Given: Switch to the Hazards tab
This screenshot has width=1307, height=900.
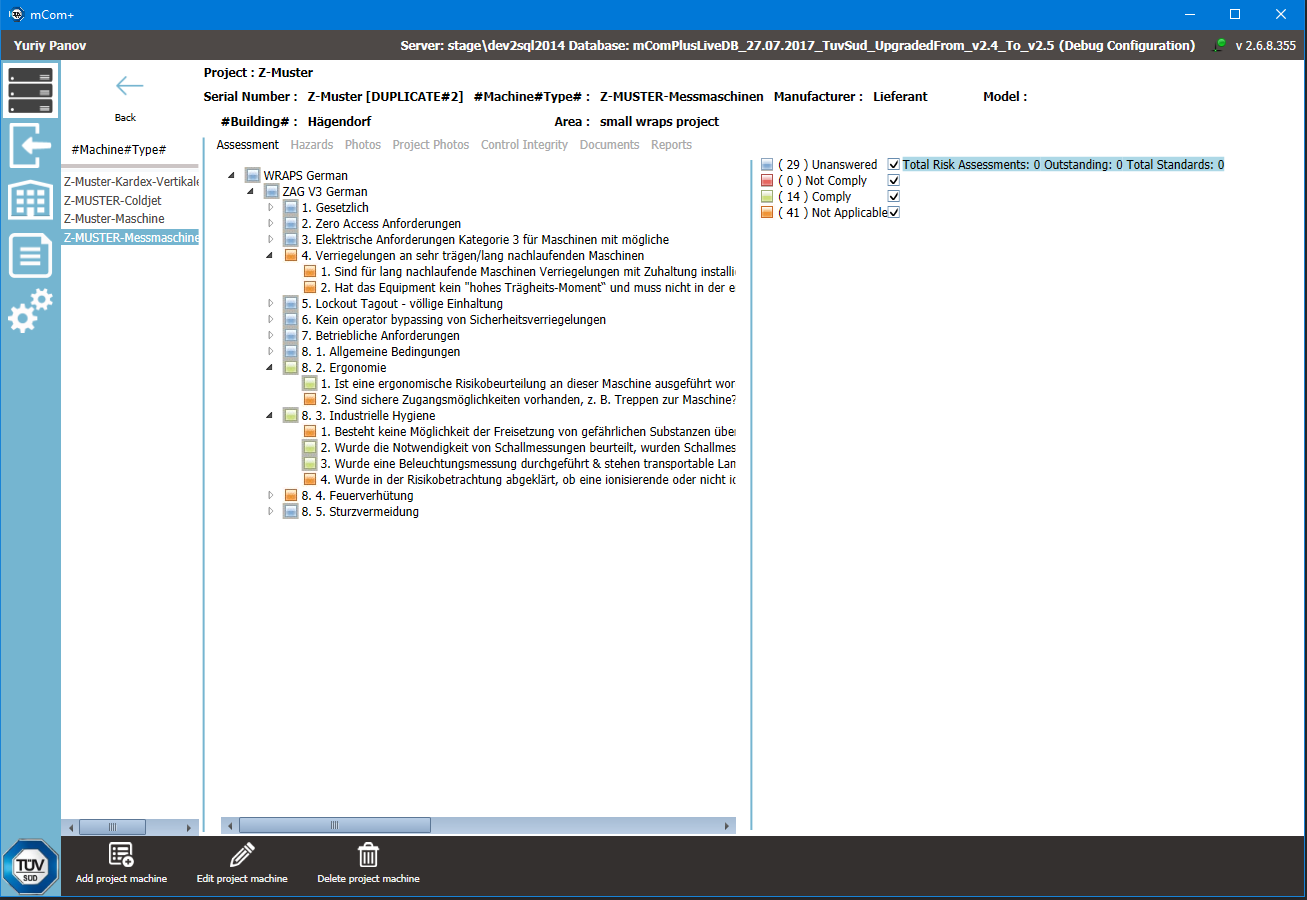Looking at the screenshot, I should click(x=312, y=145).
